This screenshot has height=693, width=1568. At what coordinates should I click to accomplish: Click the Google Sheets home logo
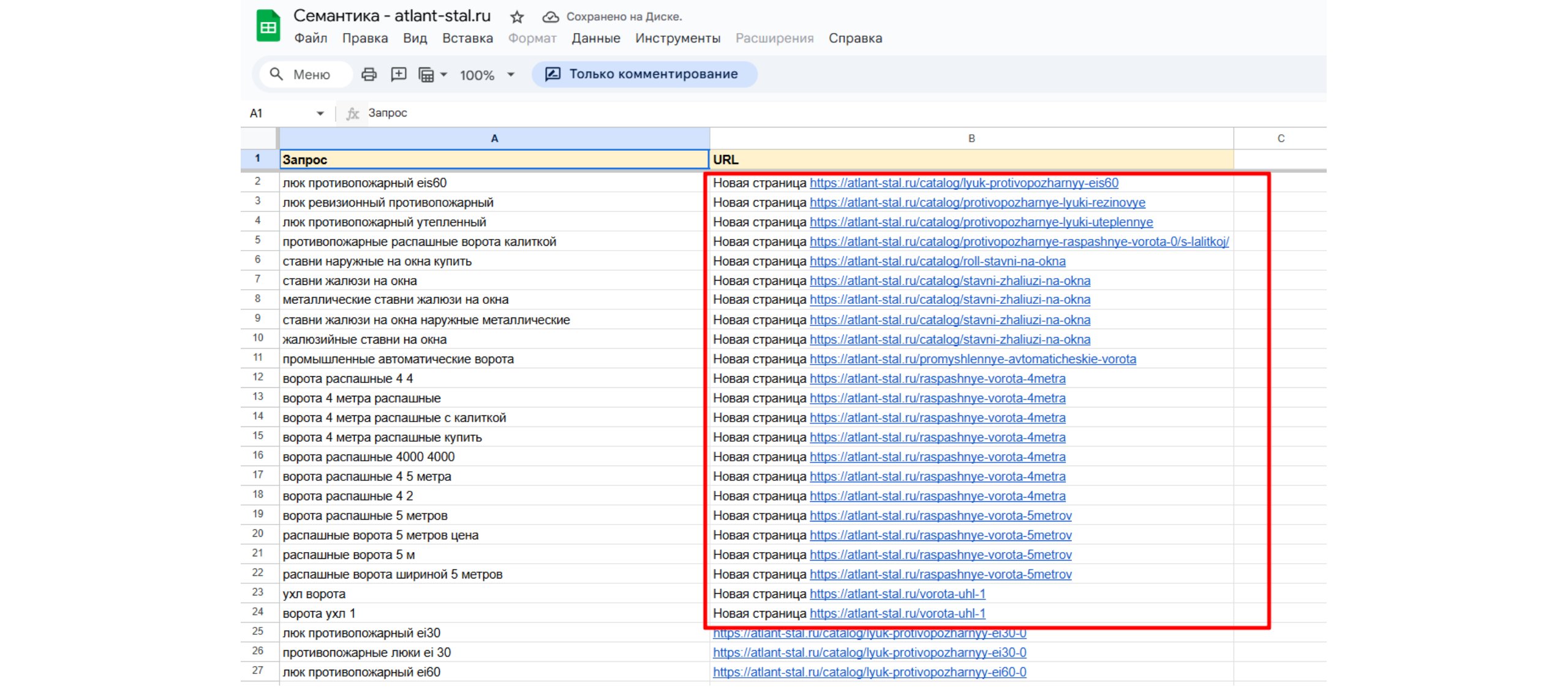[268, 27]
